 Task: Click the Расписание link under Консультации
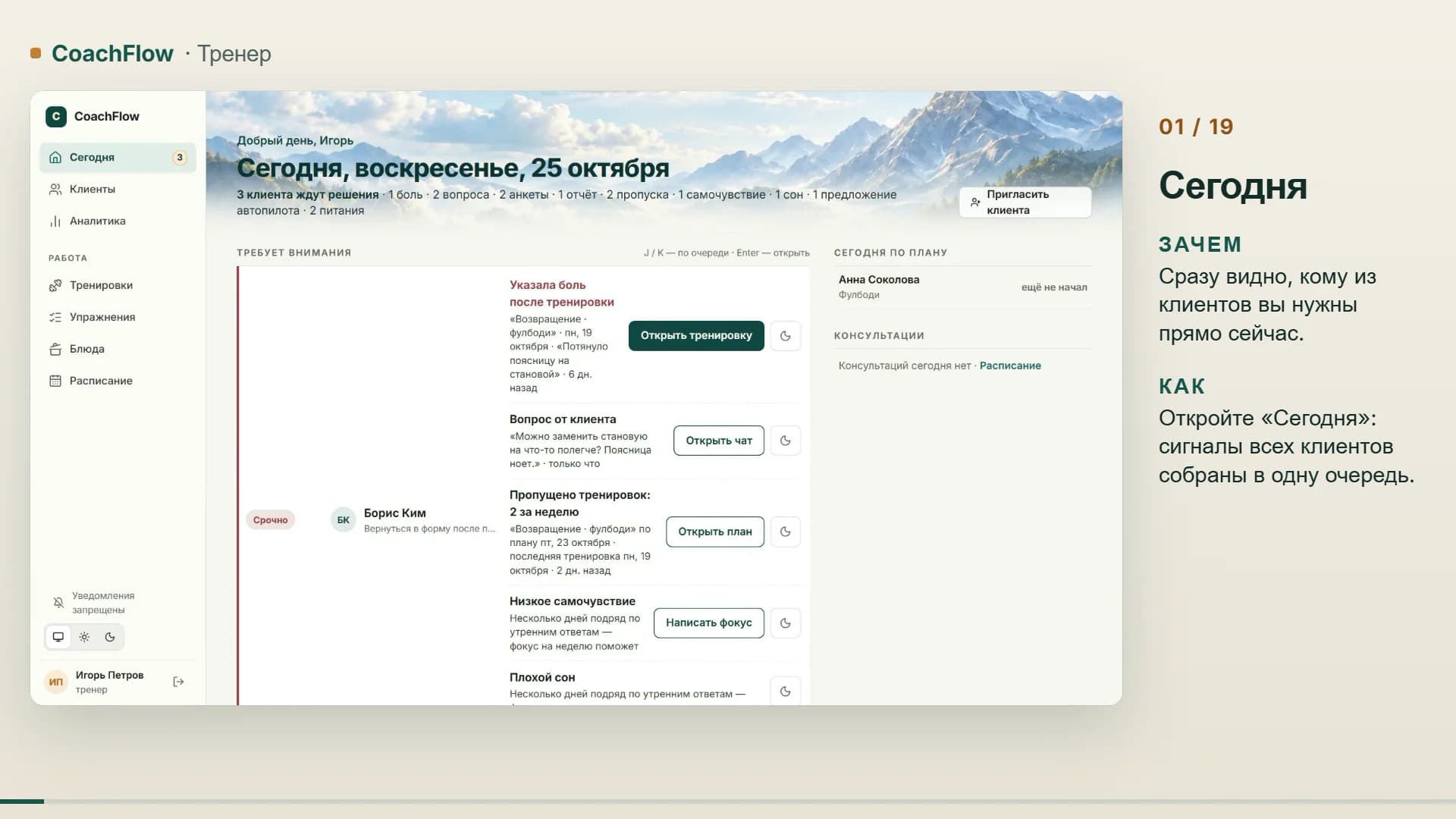1010,366
